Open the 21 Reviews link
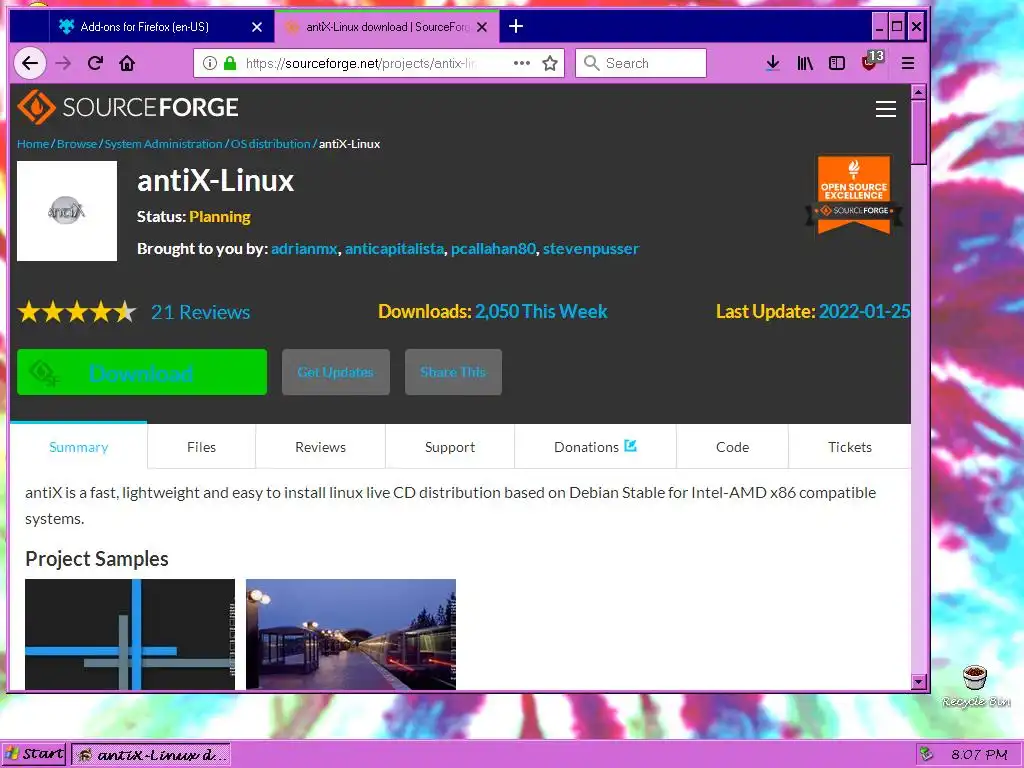Screen dimensions: 1024x768 (x=200, y=312)
